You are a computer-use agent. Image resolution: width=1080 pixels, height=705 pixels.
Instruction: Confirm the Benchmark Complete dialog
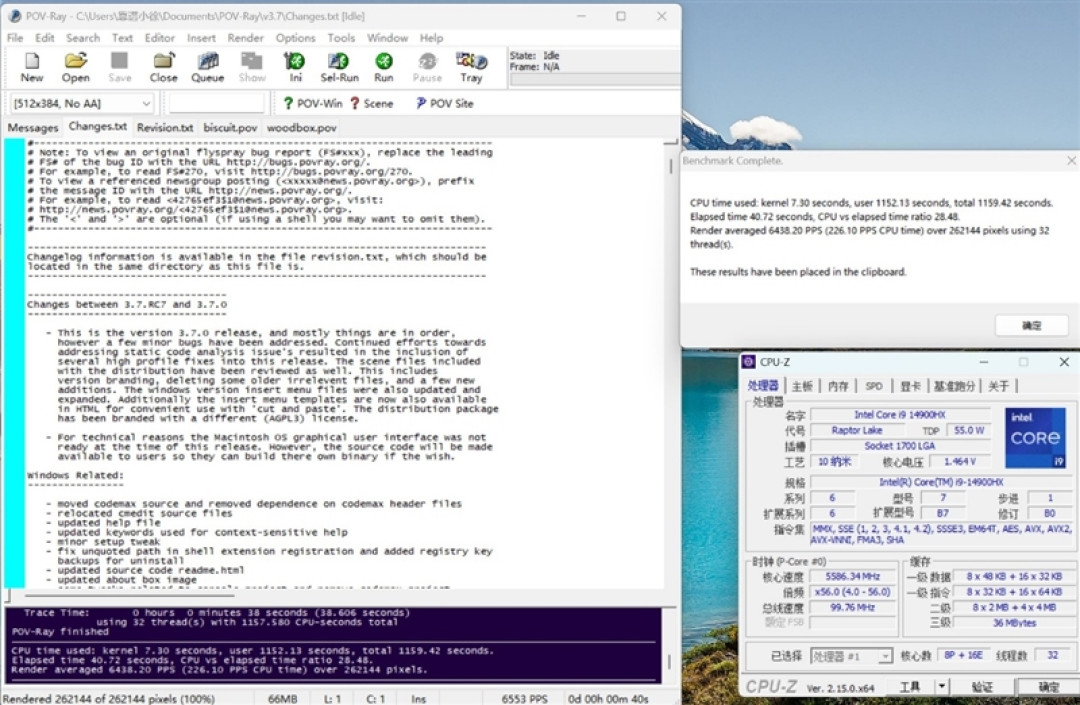pos(1031,325)
